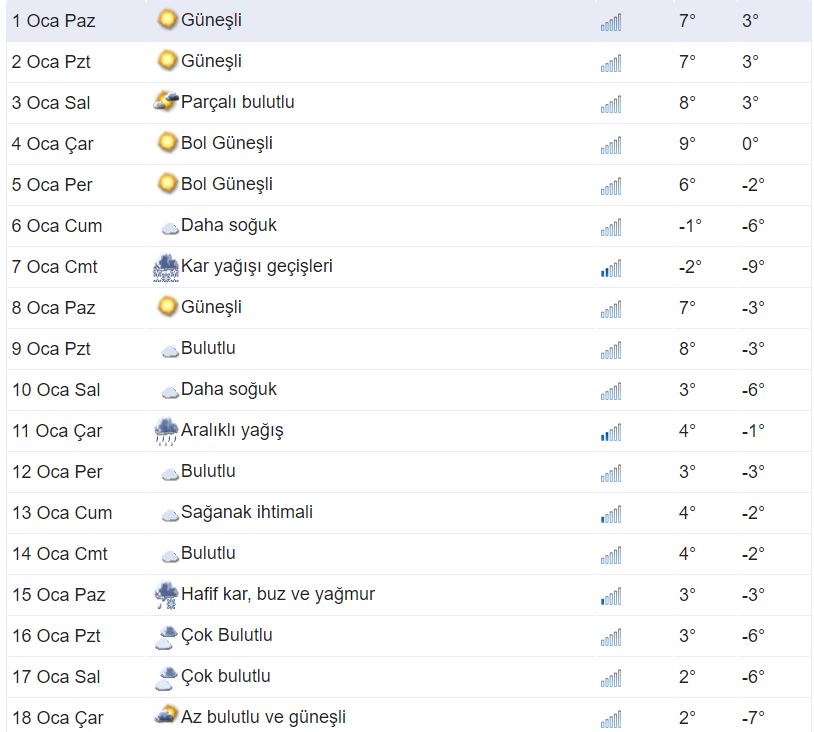Click the snow icon for 7 Oca Cmt
This screenshot has height=732, width=814.
point(166,267)
